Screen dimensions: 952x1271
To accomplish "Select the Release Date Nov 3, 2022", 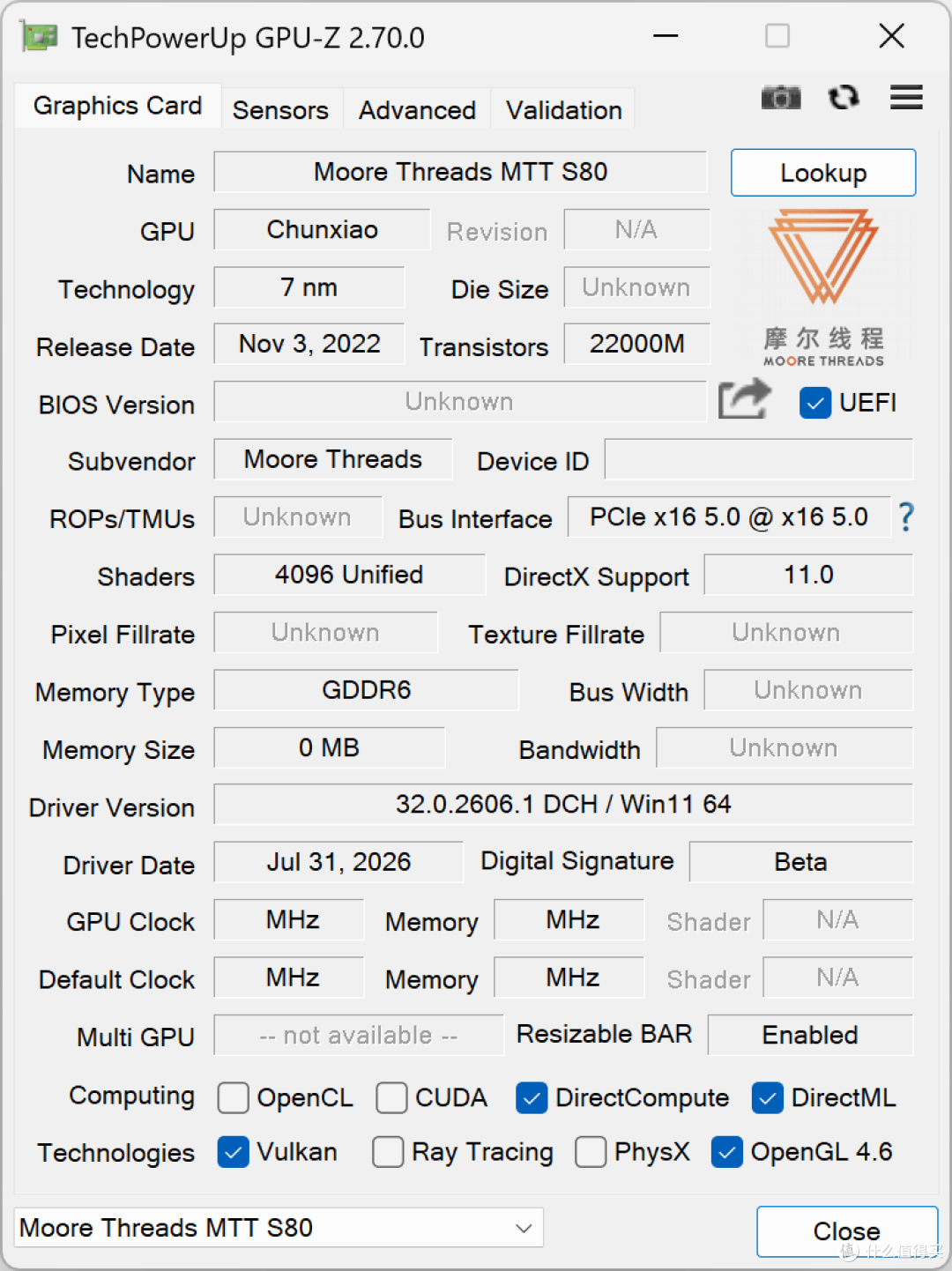I will point(309,344).
